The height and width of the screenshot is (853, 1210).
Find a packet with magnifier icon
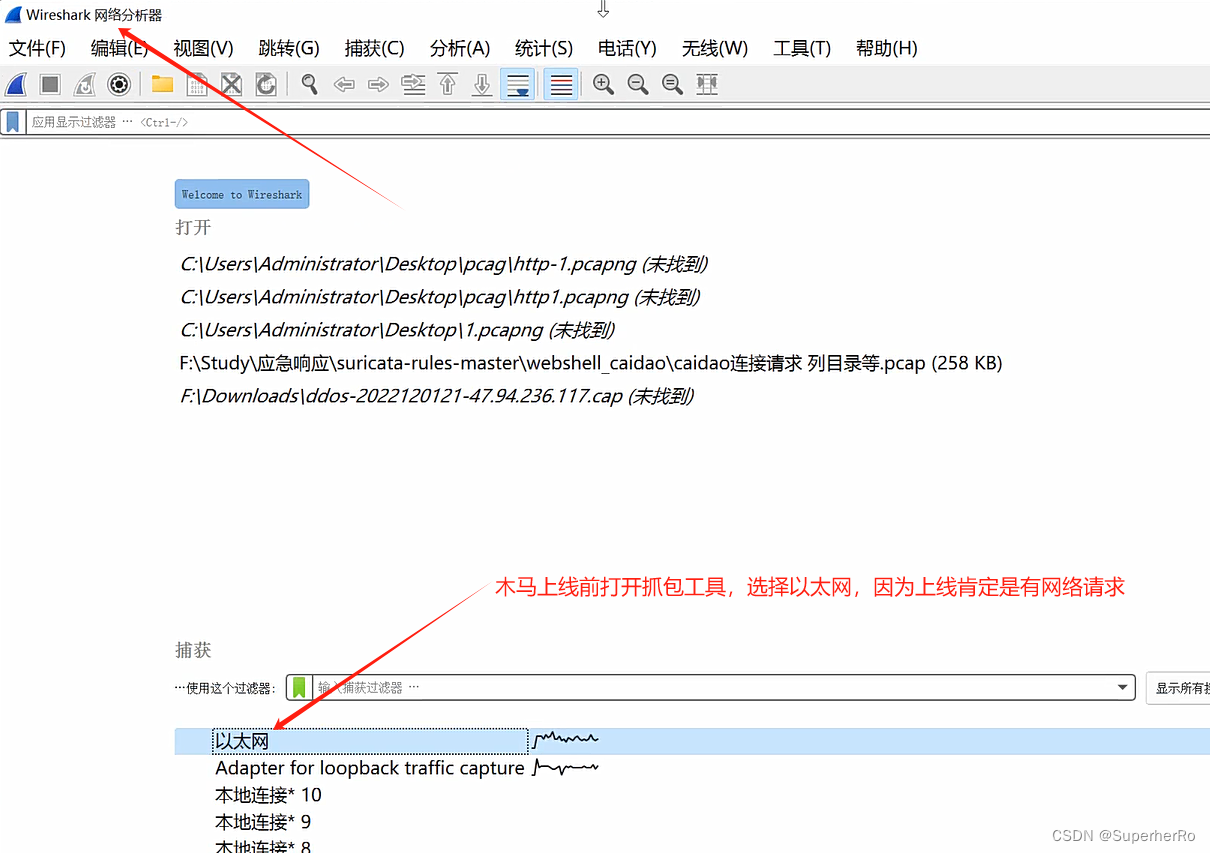pyautogui.click(x=309, y=85)
